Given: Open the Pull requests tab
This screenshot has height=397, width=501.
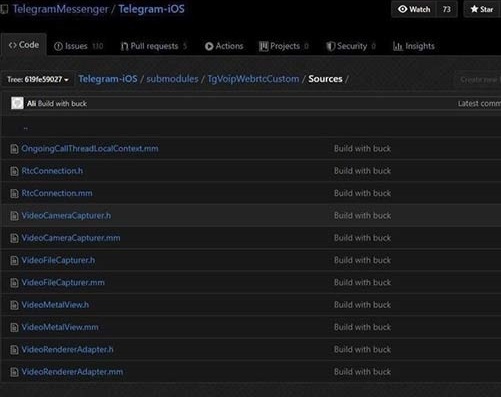Looking at the screenshot, I should (x=154, y=46).
